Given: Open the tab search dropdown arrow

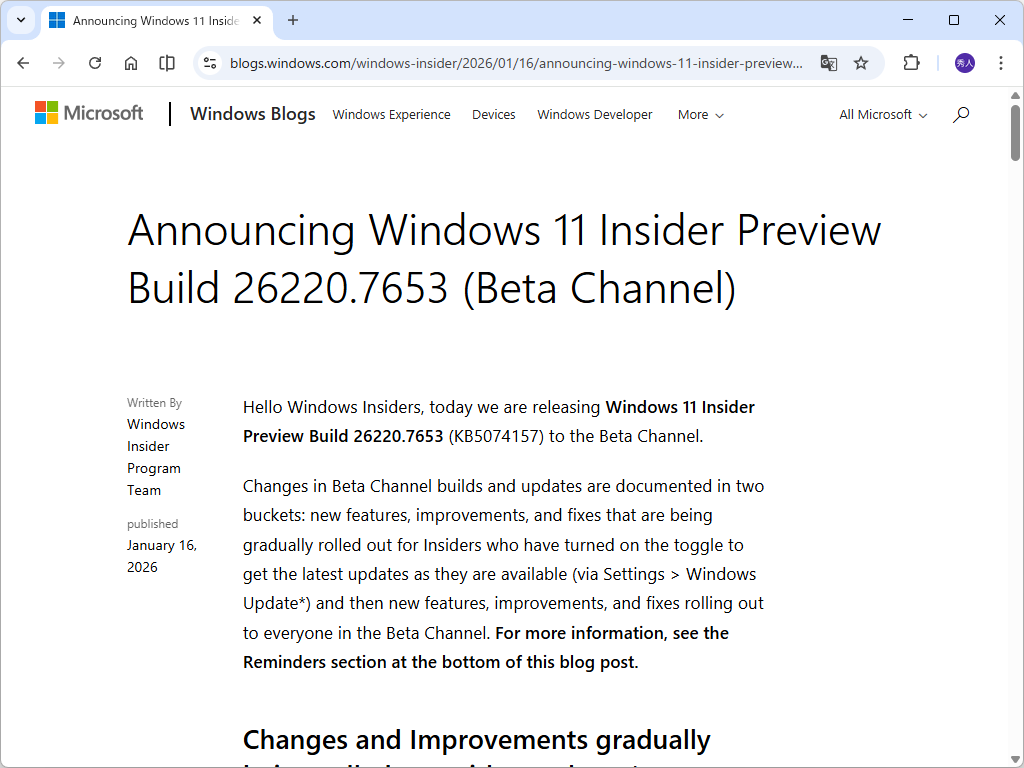Looking at the screenshot, I should 21,20.
